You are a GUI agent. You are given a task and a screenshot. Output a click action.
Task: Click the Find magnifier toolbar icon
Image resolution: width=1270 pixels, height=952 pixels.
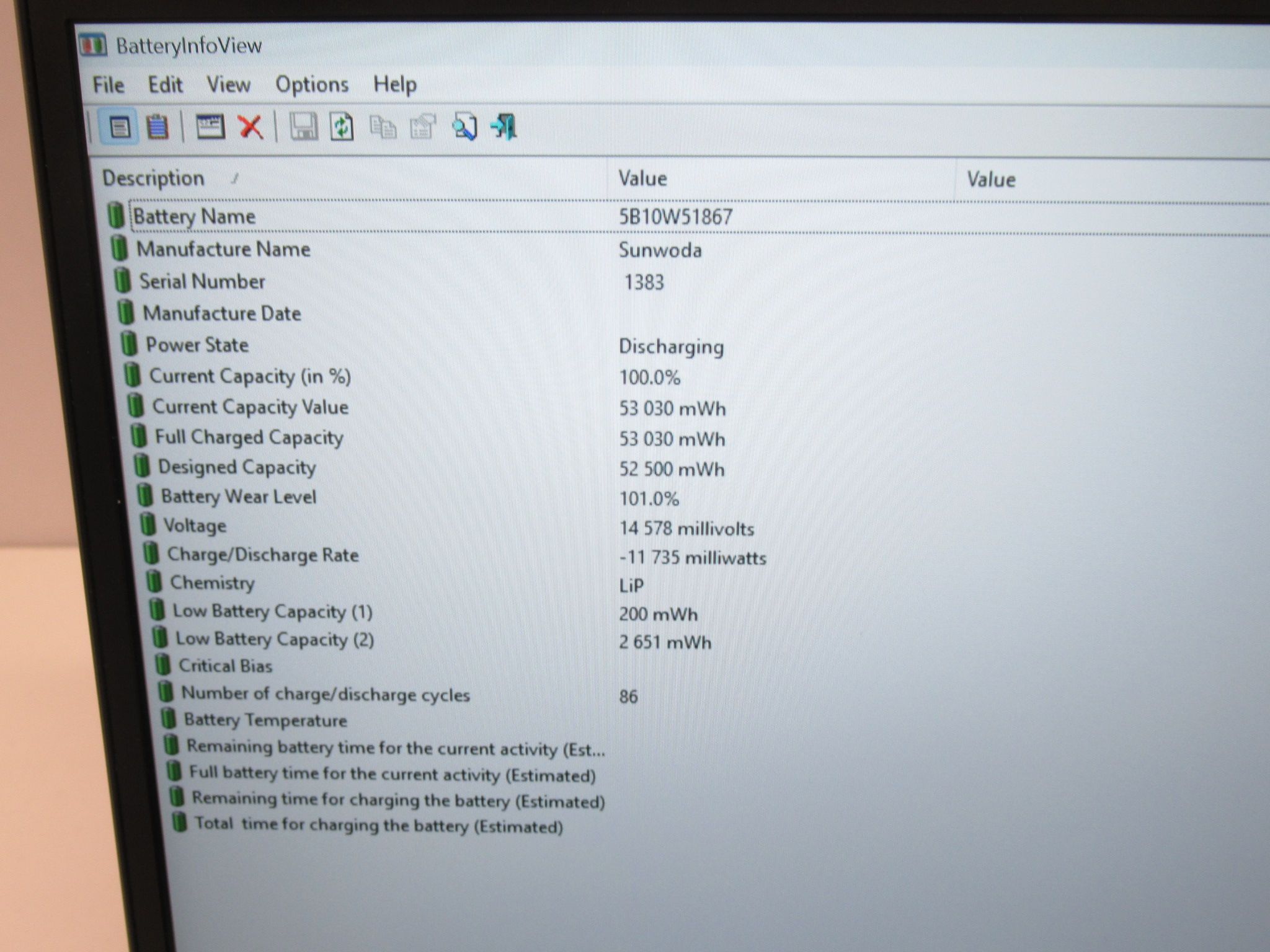tap(464, 126)
